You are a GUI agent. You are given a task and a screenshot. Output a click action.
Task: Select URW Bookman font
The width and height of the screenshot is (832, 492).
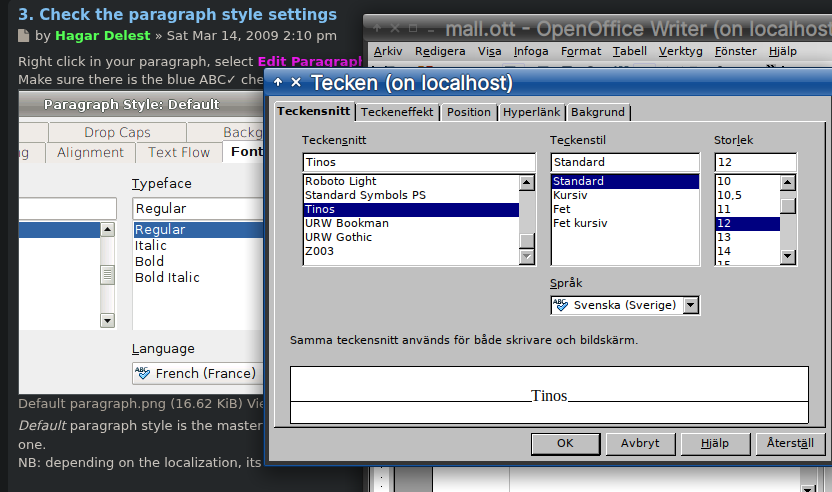click(411, 223)
